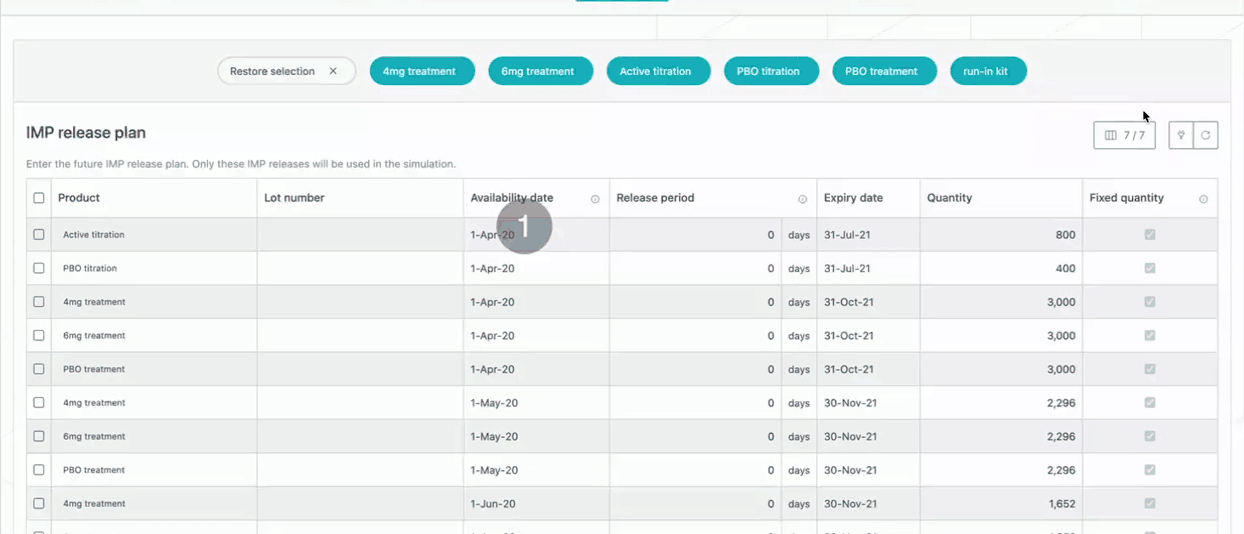Screen dimensions: 1244x534
Task: Click the Expiry date column header
Action: (x=853, y=198)
